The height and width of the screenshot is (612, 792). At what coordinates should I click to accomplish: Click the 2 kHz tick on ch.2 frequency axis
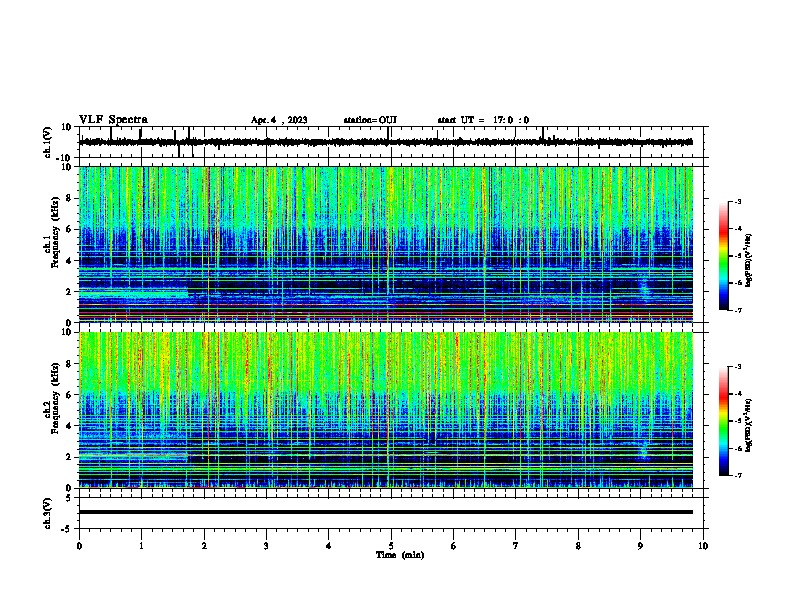click(x=69, y=457)
